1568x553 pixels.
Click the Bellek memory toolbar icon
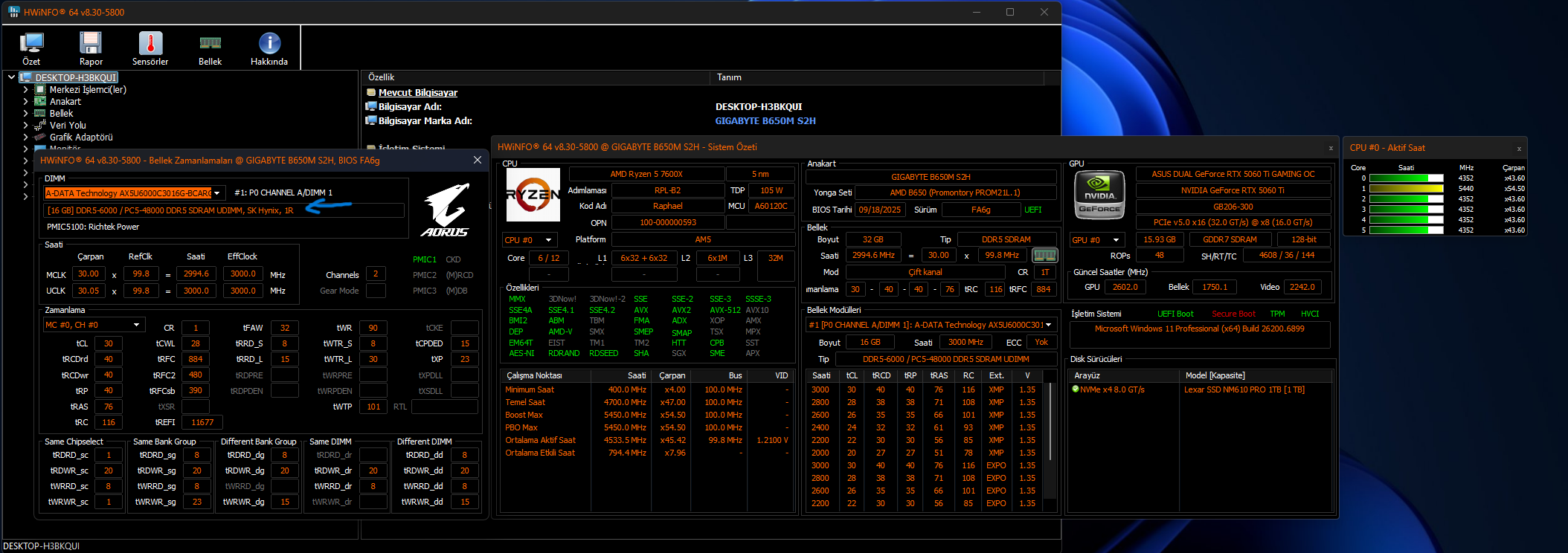[210, 48]
